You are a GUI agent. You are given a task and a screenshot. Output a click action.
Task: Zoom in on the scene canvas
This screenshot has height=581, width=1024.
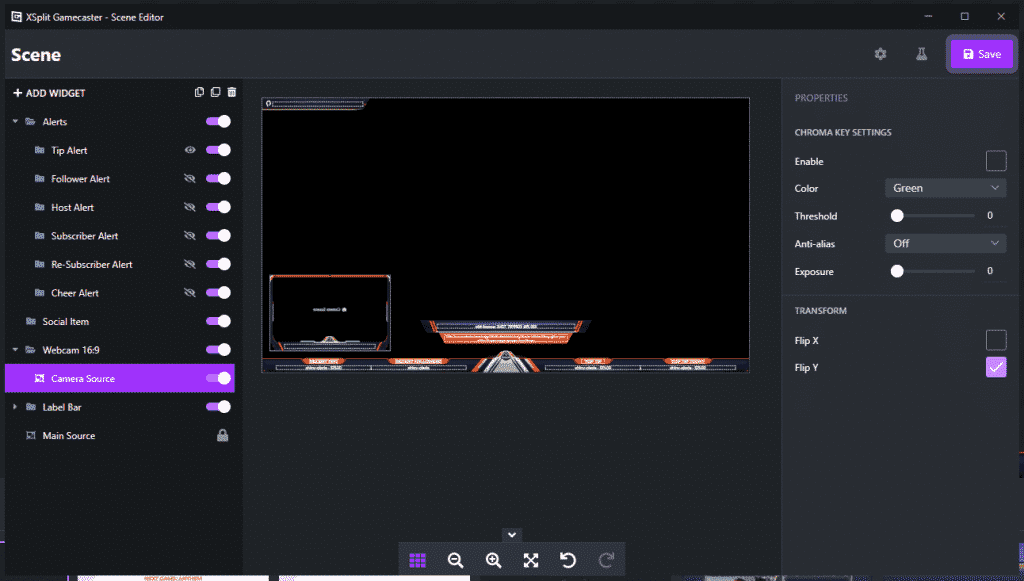coord(493,560)
